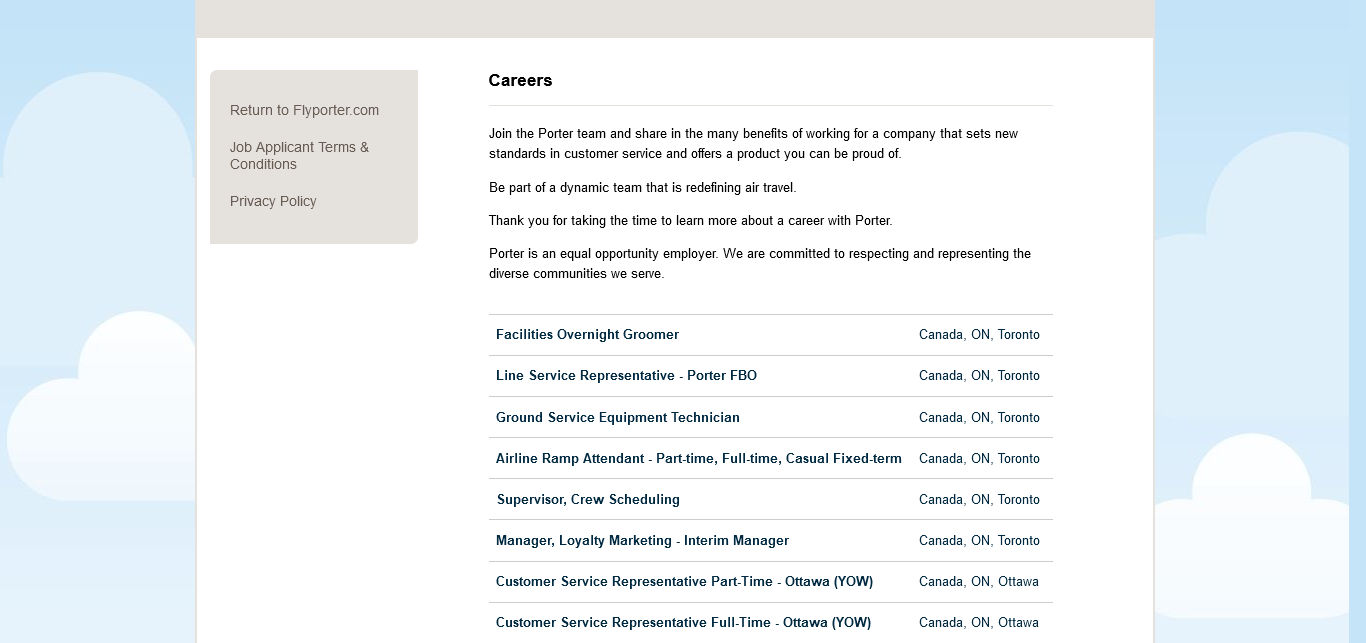Click the location for Facilities Overnight Groomer

(x=979, y=335)
